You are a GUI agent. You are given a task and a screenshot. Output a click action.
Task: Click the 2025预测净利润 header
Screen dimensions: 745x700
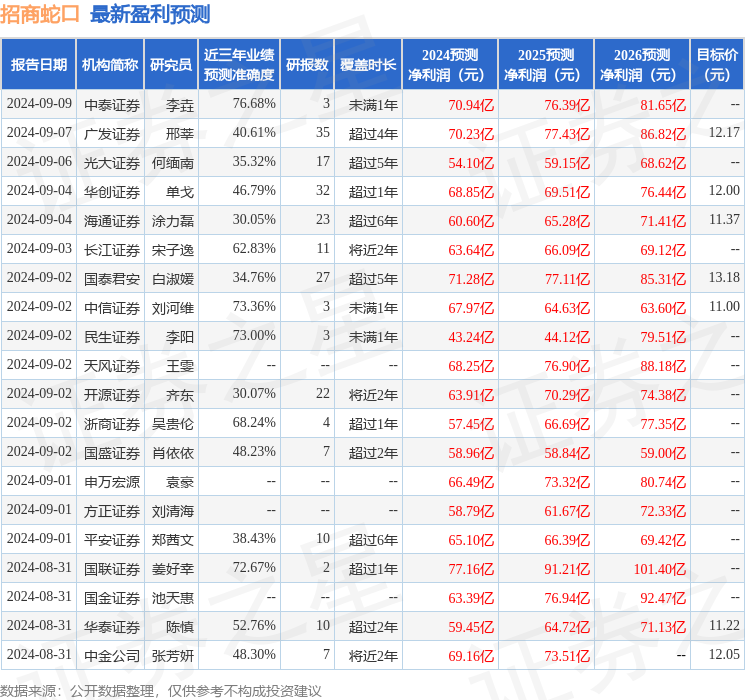click(546, 65)
